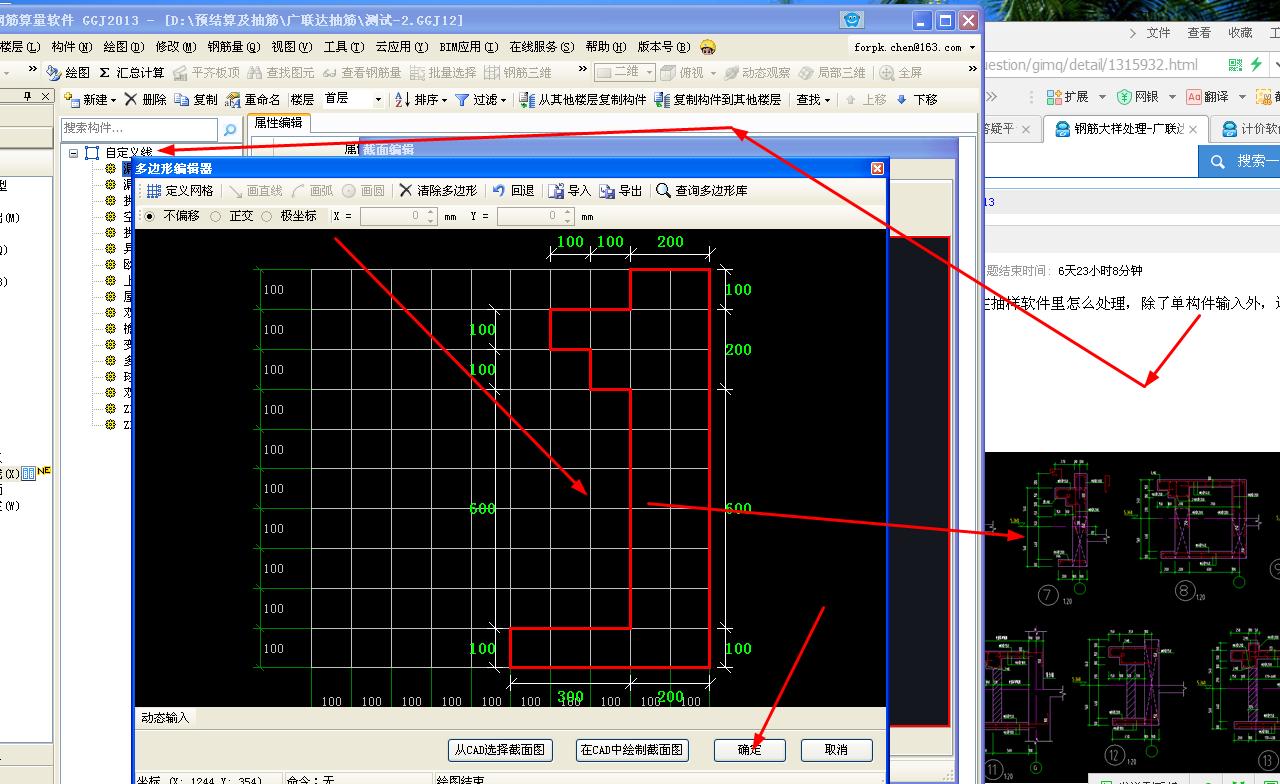Click the 复制 component icon
Image resolution: width=1280 pixels, height=784 pixels.
click(x=181, y=100)
